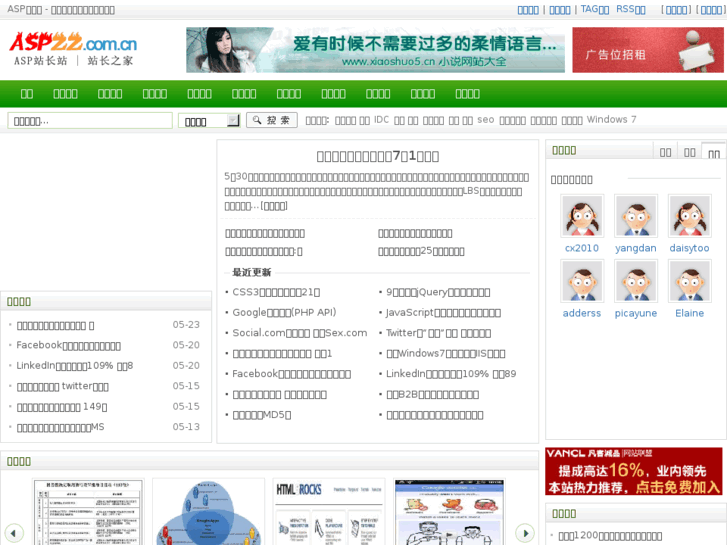The image size is (727, 545).
Task: Open the Facebook article dated 05-20
Action: (69, 345)
